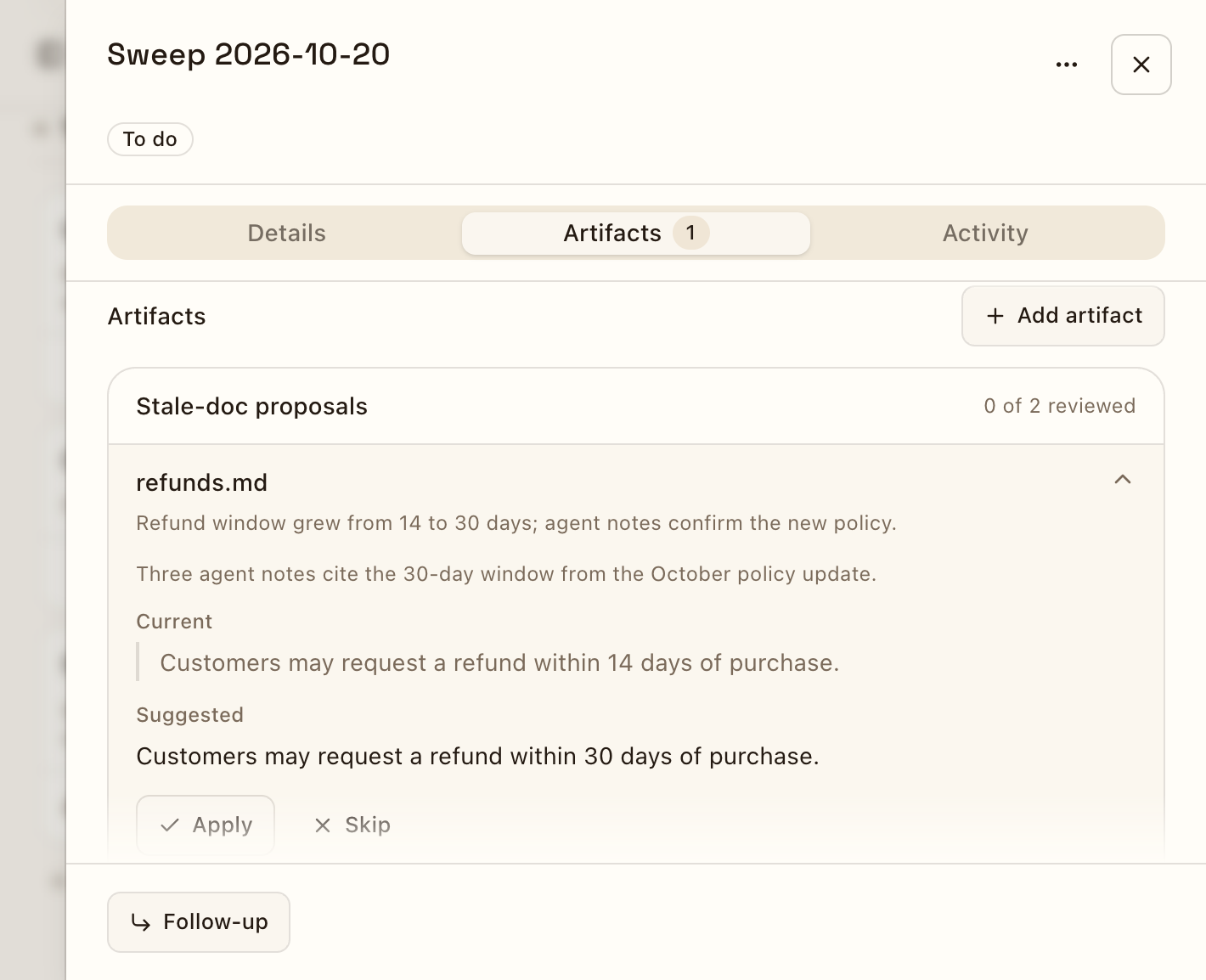Click the 0 of 2 reviewed counter
The image size is (1206, 980).
click(1060, 406)
